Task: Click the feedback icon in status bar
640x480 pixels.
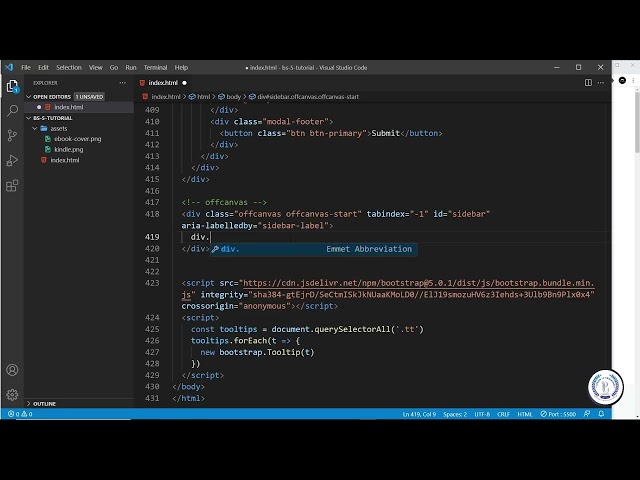Action: pos(587,414)
